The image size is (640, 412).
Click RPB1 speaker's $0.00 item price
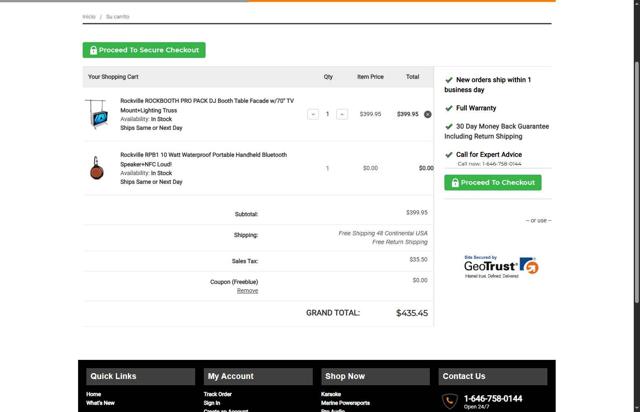click(x=370, y=168)
